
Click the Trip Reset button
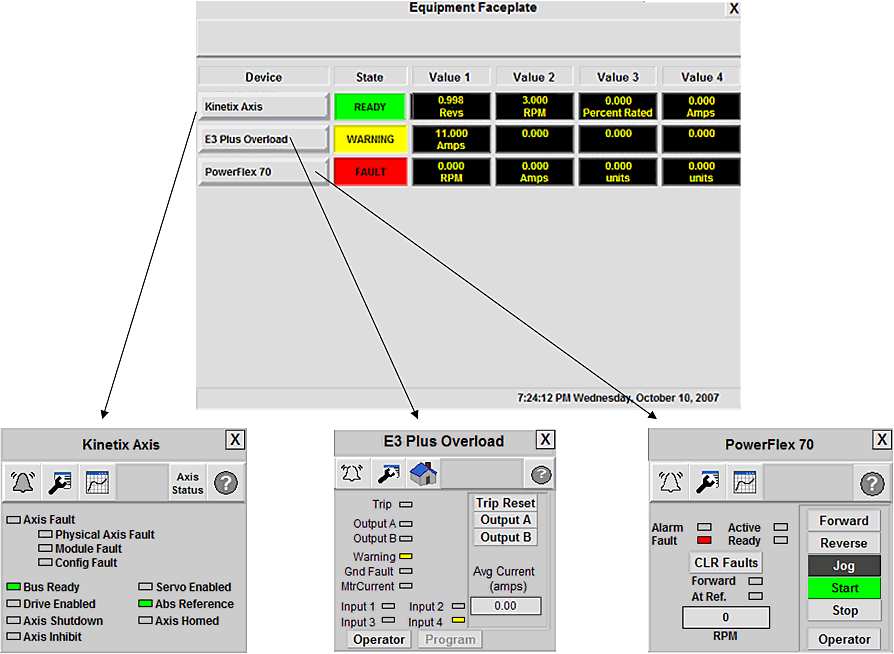(x=506, y=503)
